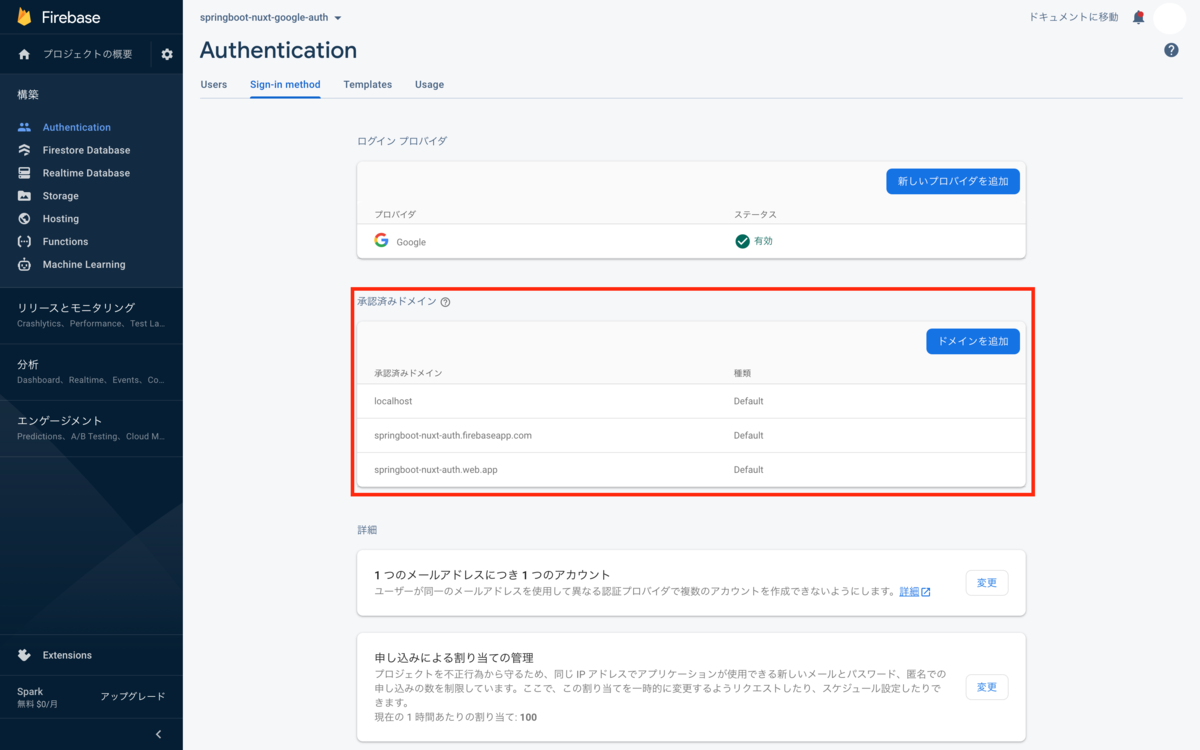
Task: Click the Spark plan label
Action: (x=30, y=691)
